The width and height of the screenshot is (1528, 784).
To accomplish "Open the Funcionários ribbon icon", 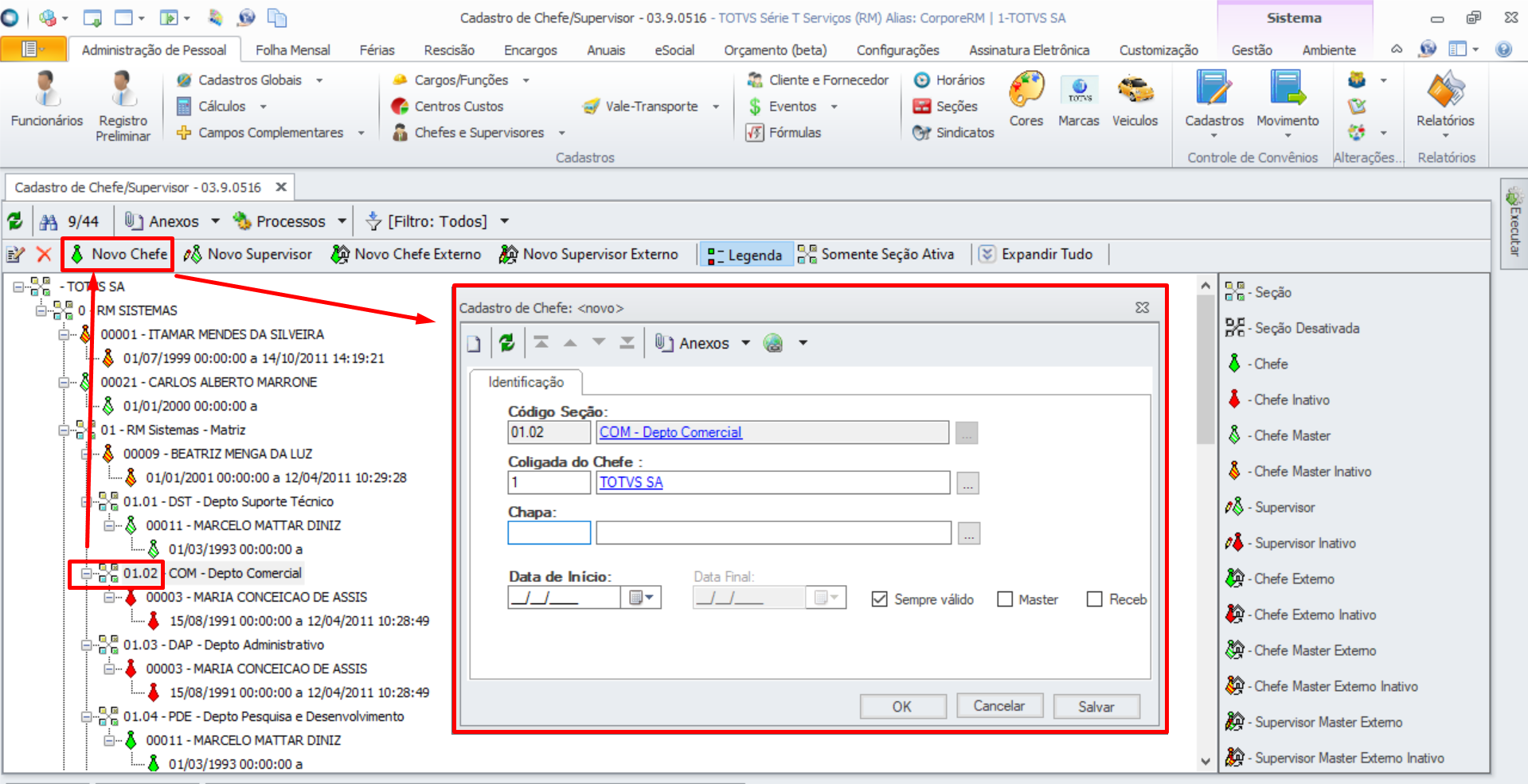I will point(47,99).
